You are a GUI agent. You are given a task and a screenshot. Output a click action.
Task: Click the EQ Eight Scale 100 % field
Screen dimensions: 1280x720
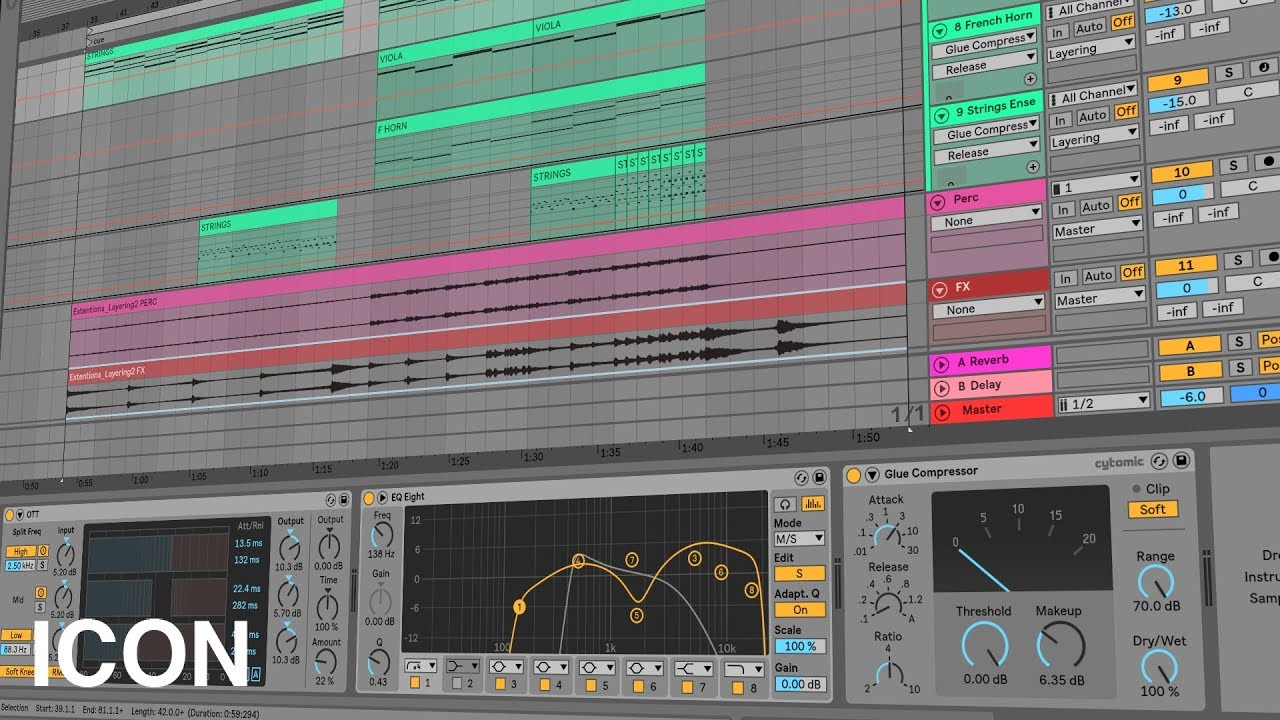799,646
